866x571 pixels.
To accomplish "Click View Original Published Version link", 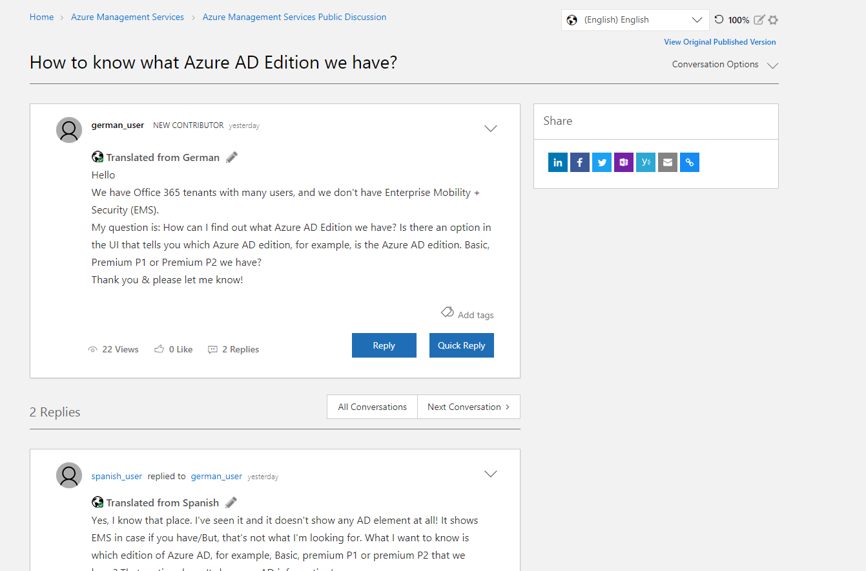I will 720,42.
